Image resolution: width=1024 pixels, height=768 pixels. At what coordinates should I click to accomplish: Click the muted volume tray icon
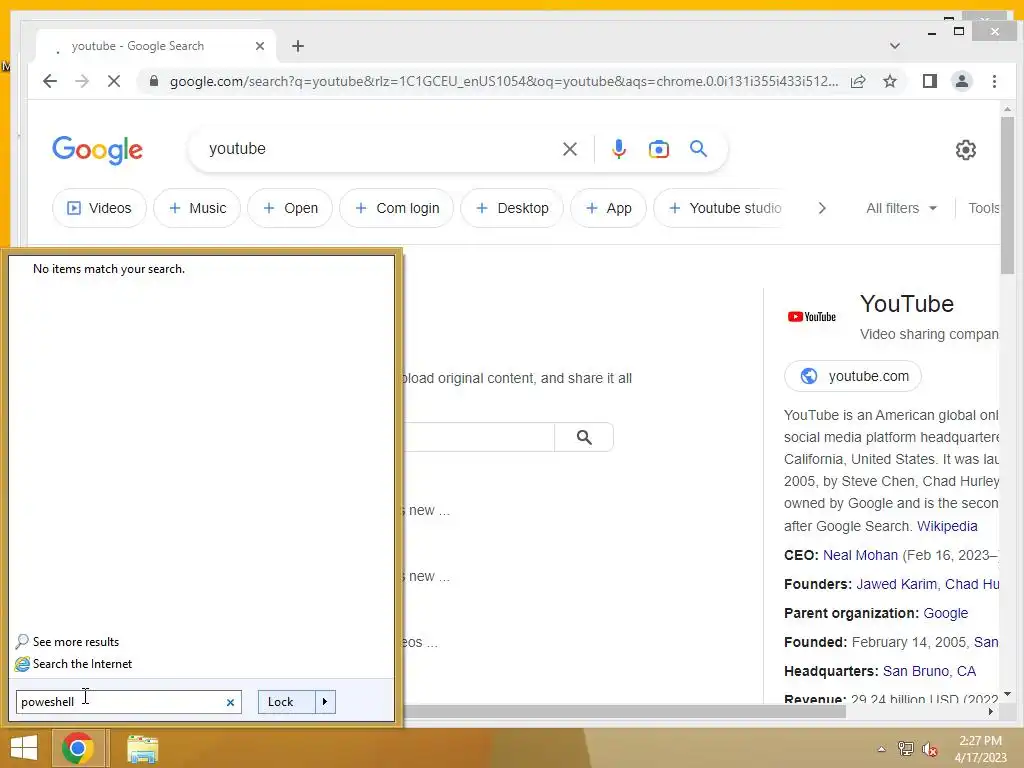pos(929,749)
